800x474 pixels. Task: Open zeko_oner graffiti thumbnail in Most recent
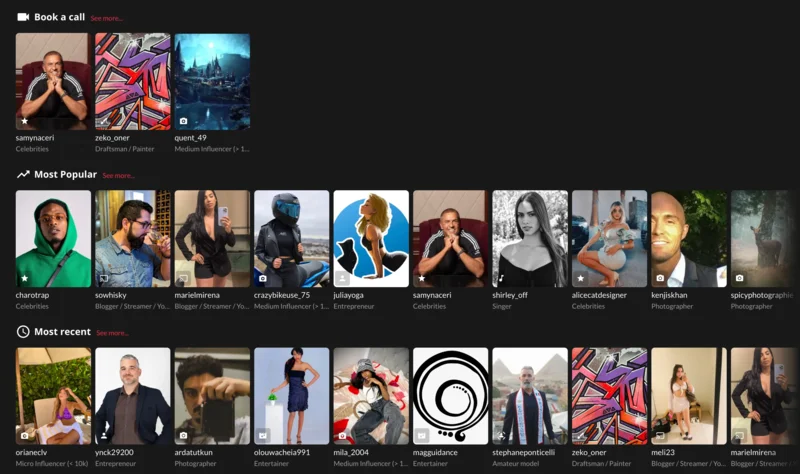click(610, 396)
